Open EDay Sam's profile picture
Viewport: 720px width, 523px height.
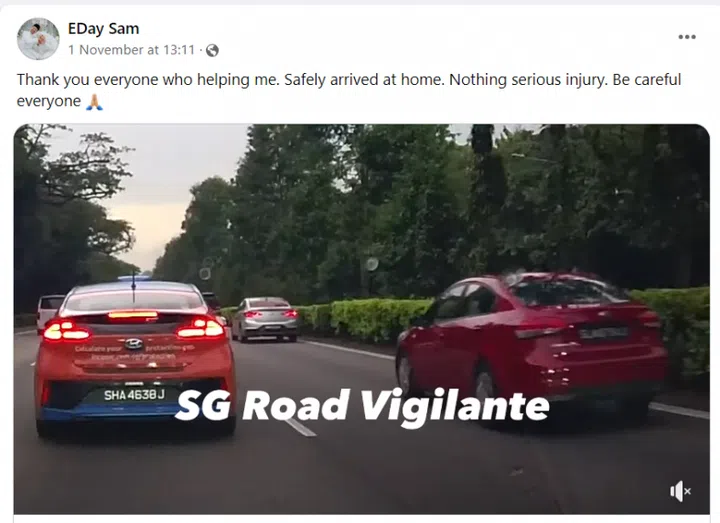[x=38, y=39]
